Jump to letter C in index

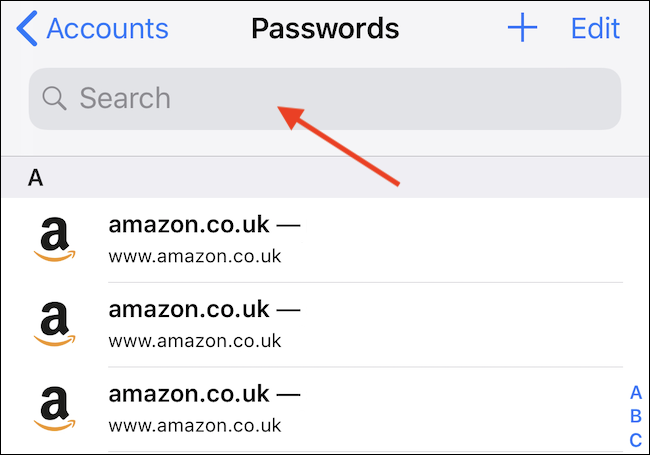636,440
